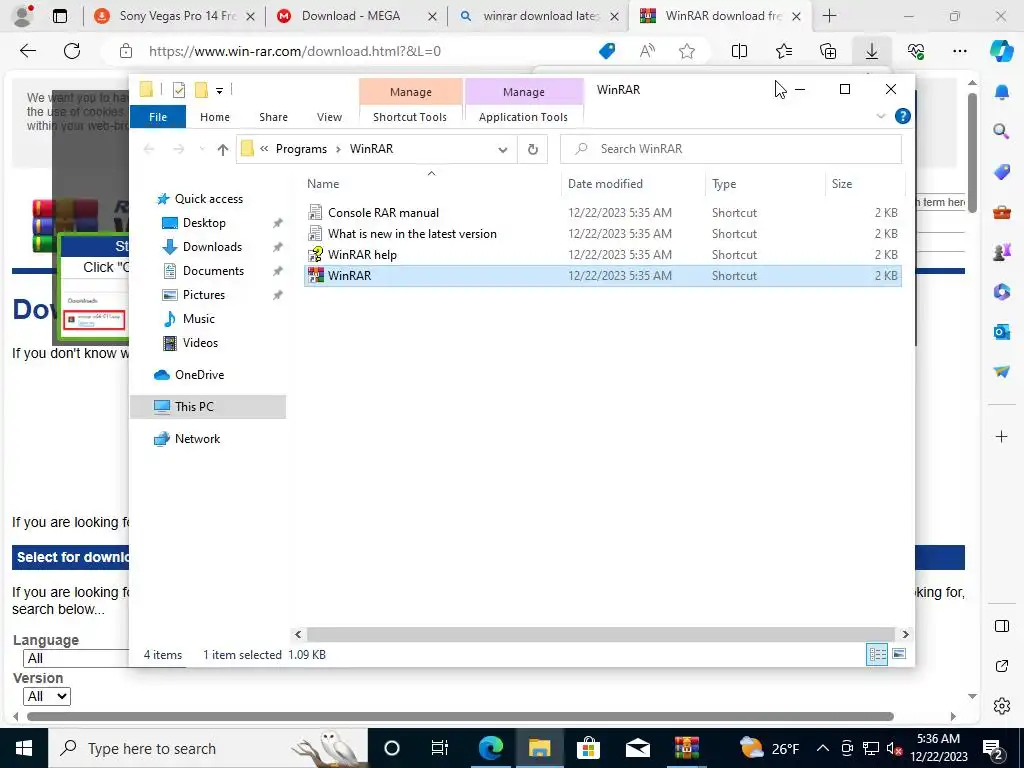Open Edge downloads panel icon
This screenshot has width=1024, height=768.
[871, 51]
